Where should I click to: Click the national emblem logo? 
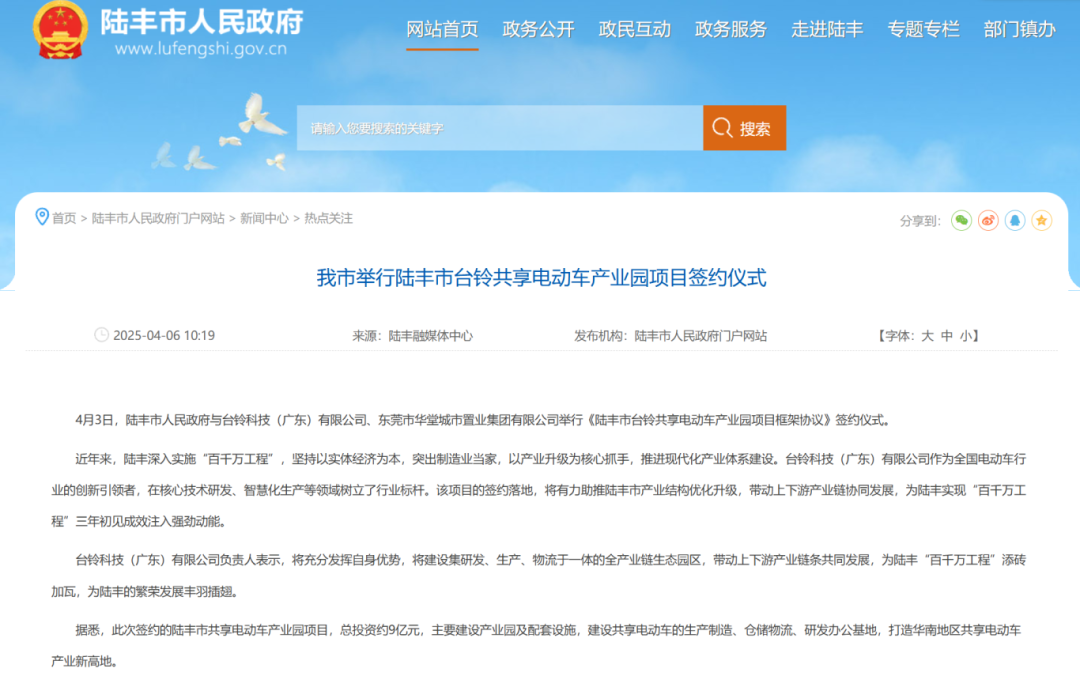coord(60,30)
